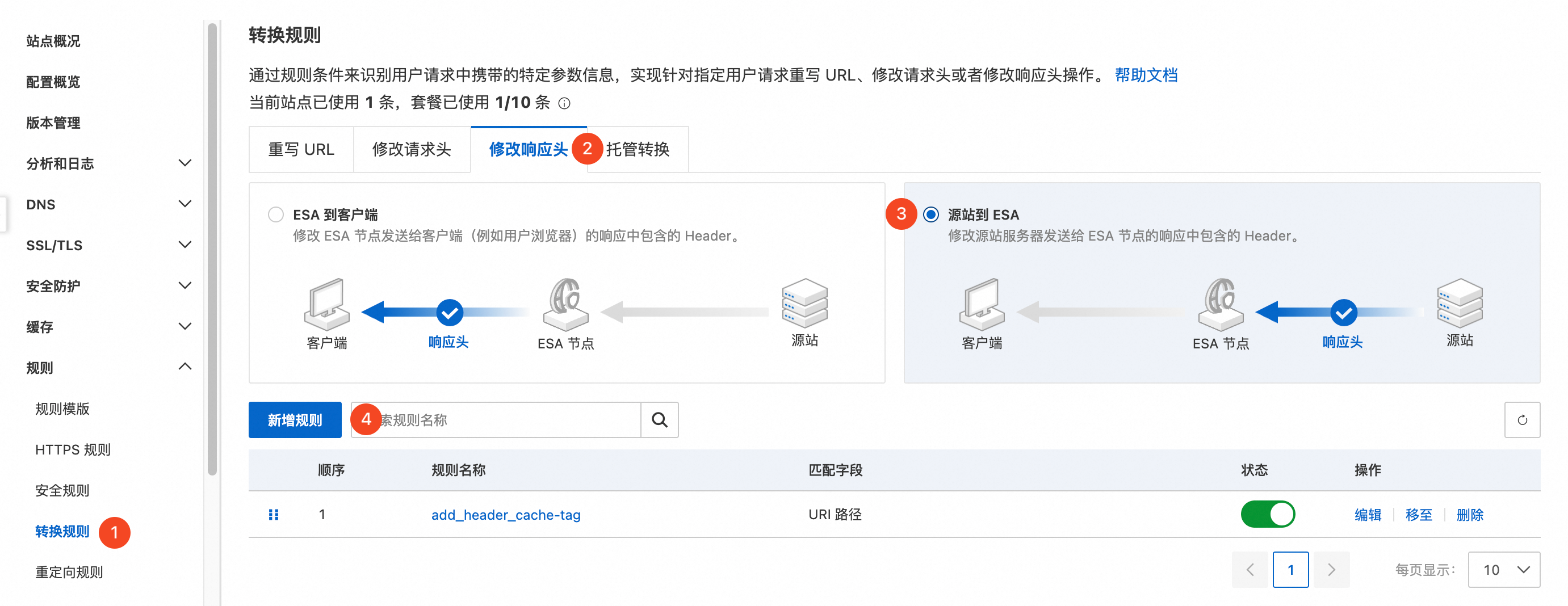Open 安全规则 in the sidebar
This screenshot has width=1568, height=606.
click(x=62, y=490)
